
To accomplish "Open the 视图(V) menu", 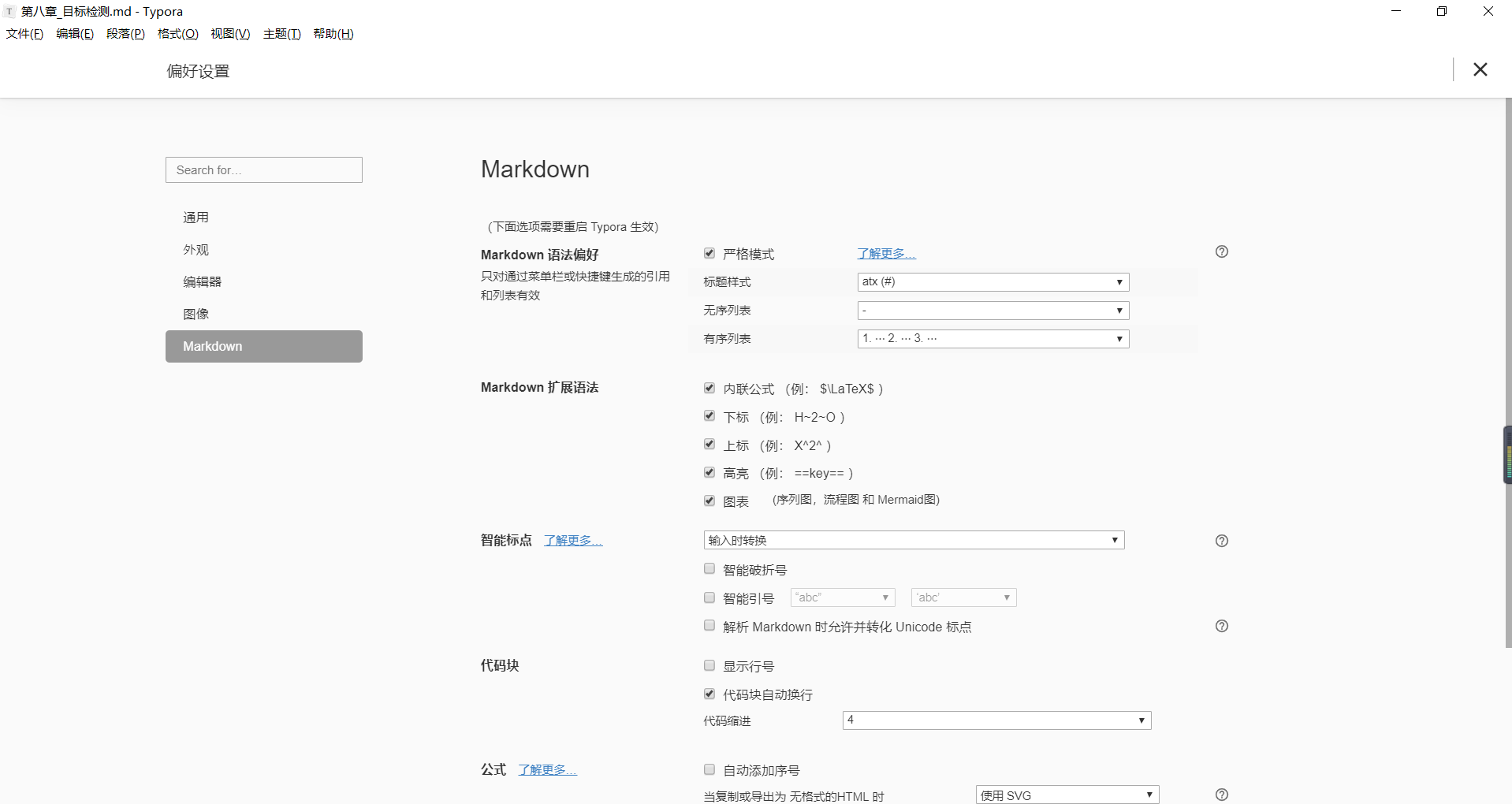I will pos(230,34).
